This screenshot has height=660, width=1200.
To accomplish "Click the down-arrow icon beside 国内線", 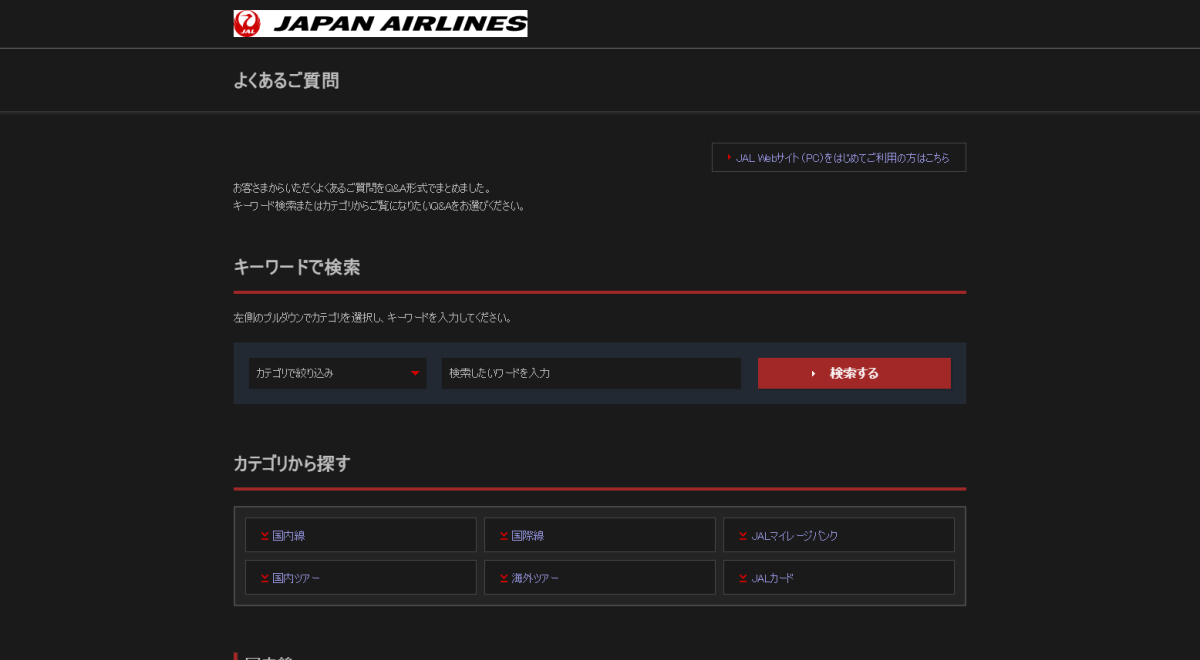I will [265, 536].
